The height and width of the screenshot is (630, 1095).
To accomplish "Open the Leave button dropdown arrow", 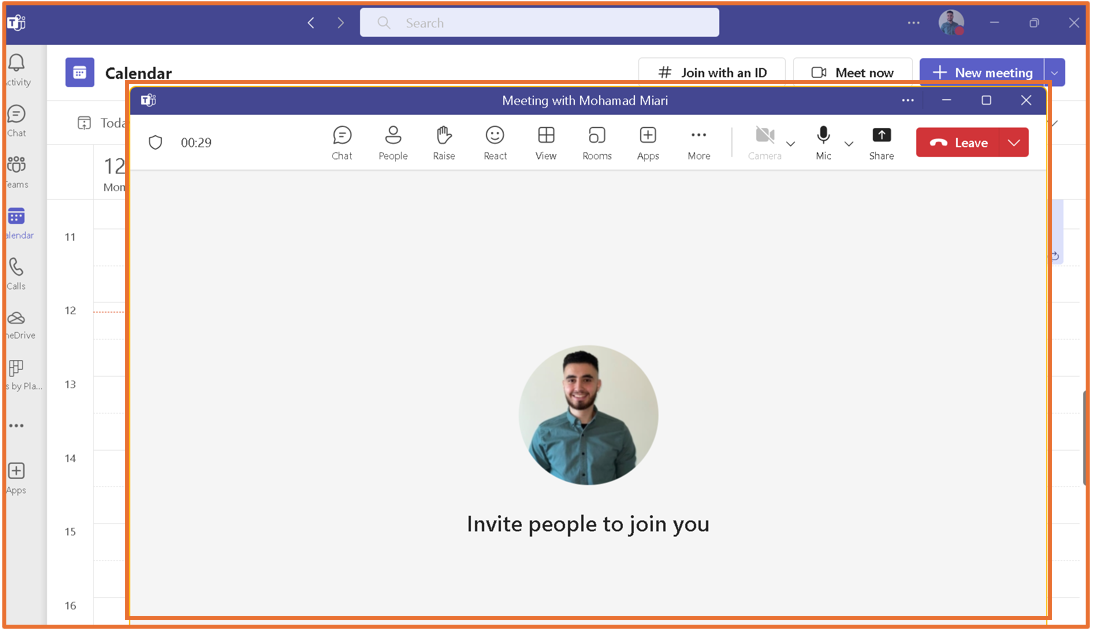I will [x=1014, y=142].
